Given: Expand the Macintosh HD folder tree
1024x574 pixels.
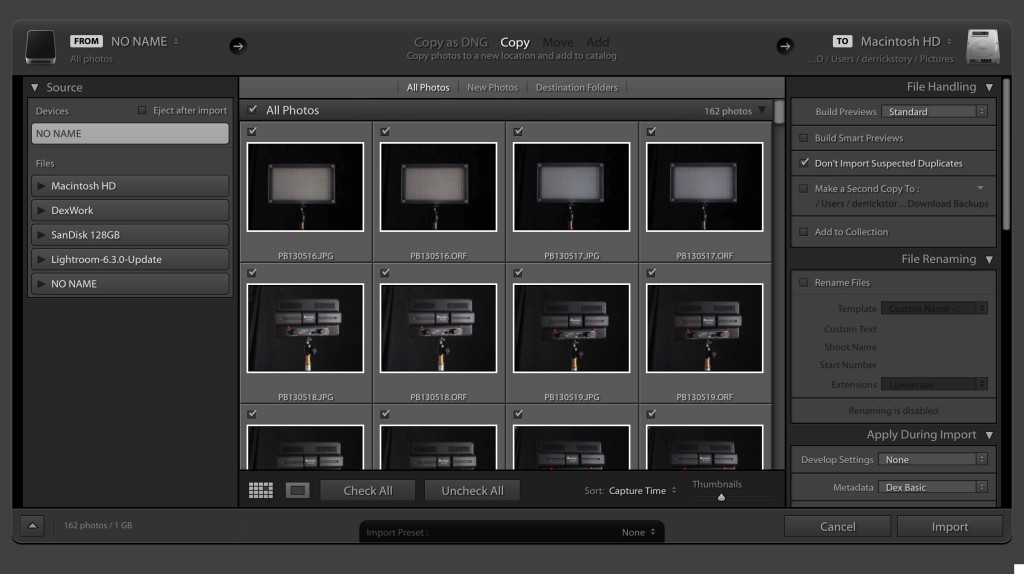Looking at the screenshot, I should [41, 186].
